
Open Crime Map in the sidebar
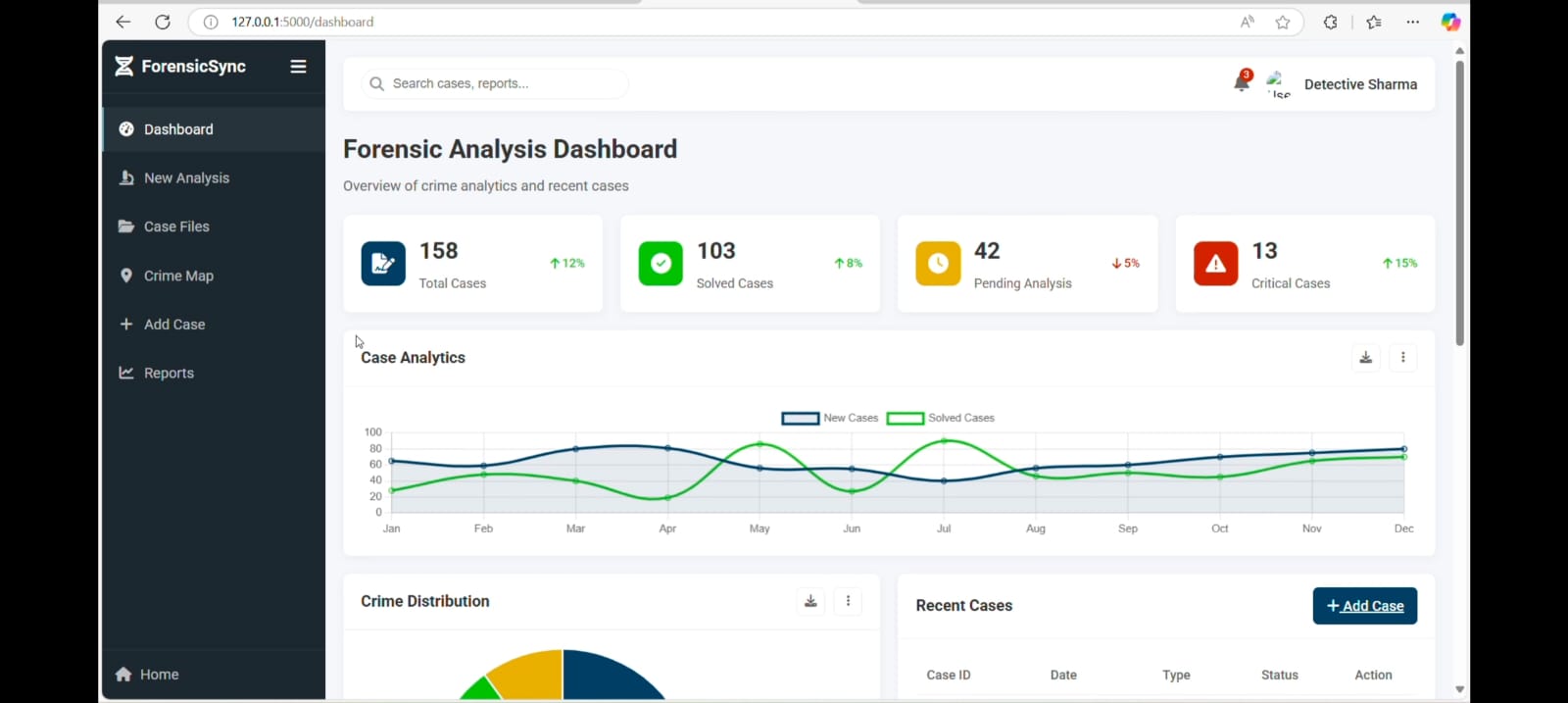pos(214,276)
